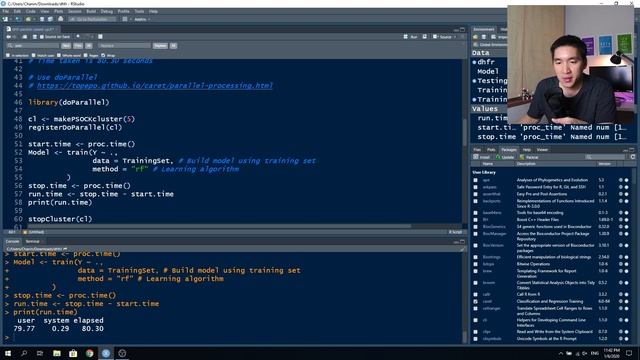This screenshot has width=640, height=360.
Task: Switch to the RStudio taskbar icon
Action: click(106, 353)
